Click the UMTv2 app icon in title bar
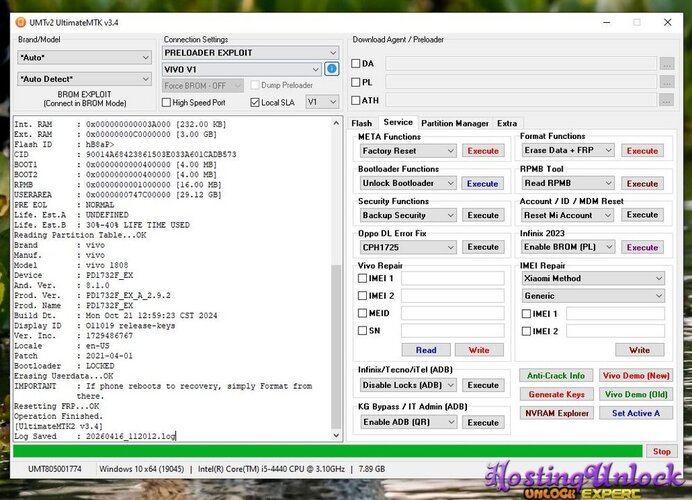Viewport: 692px width, 500px height. point(21,22)
